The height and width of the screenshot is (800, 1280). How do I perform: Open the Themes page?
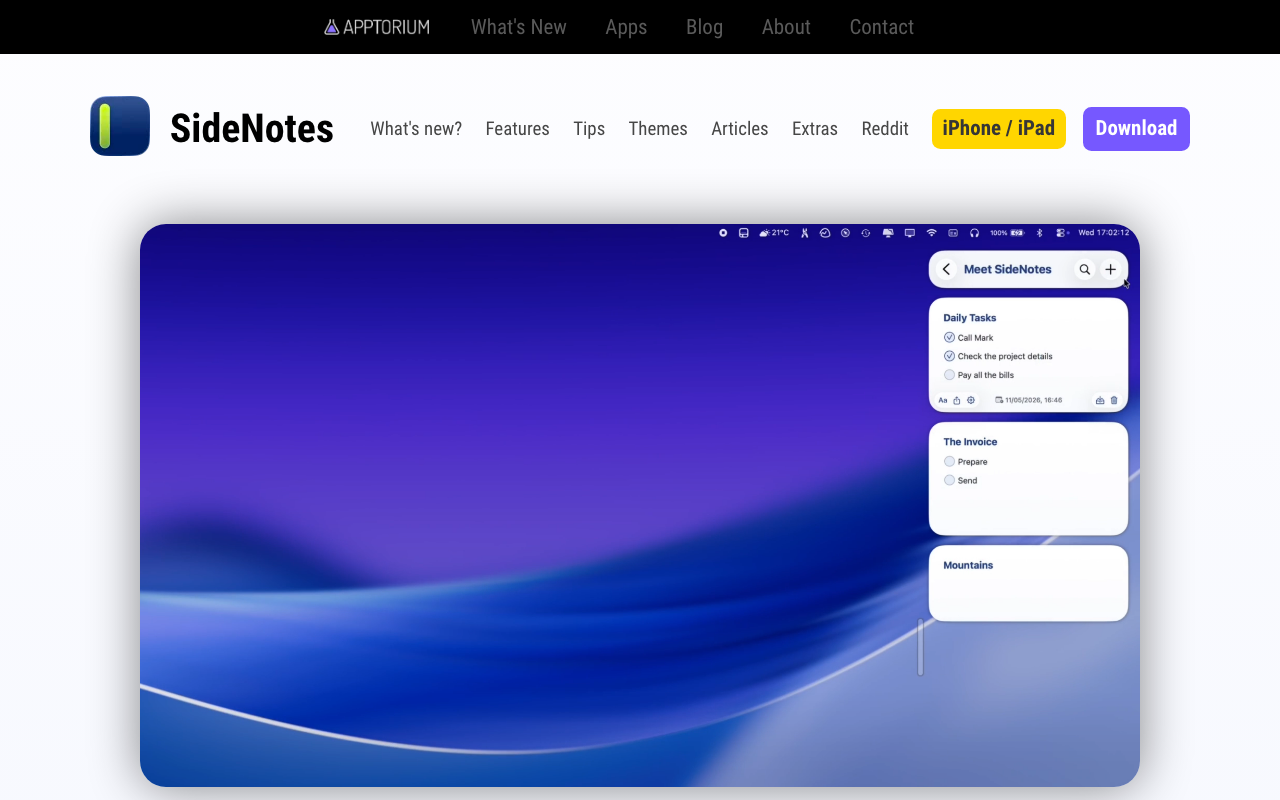[x=658, y=129]
